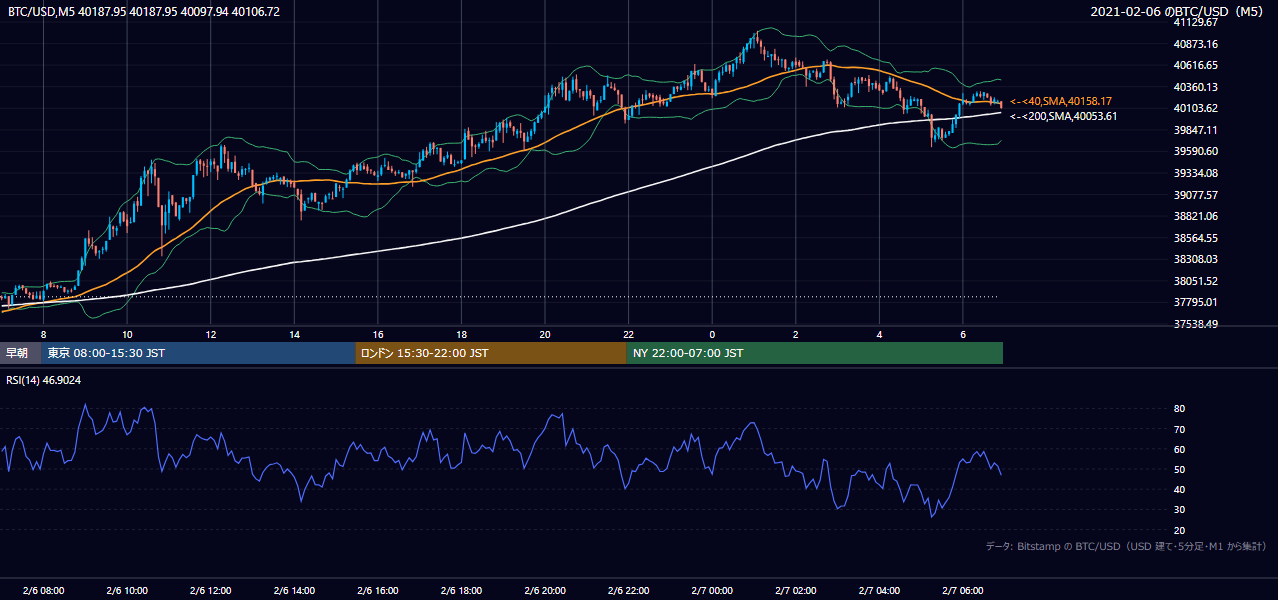The width and height of the screenshot is (1278, 600).
Task: Click the price axis label 40616.65
Action: point(1195,65)
